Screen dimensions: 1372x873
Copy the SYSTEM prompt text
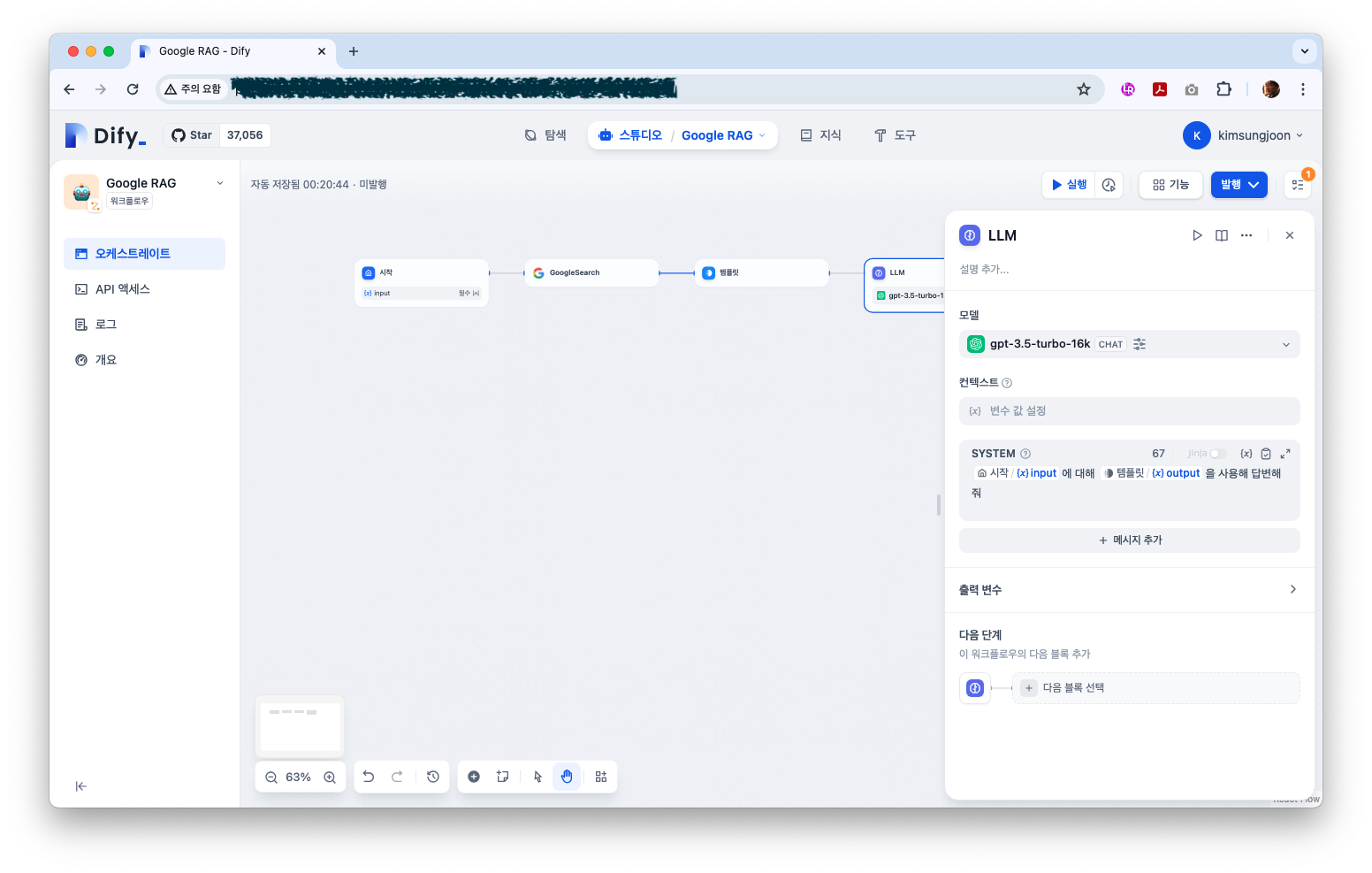[x=1266, y=454]
